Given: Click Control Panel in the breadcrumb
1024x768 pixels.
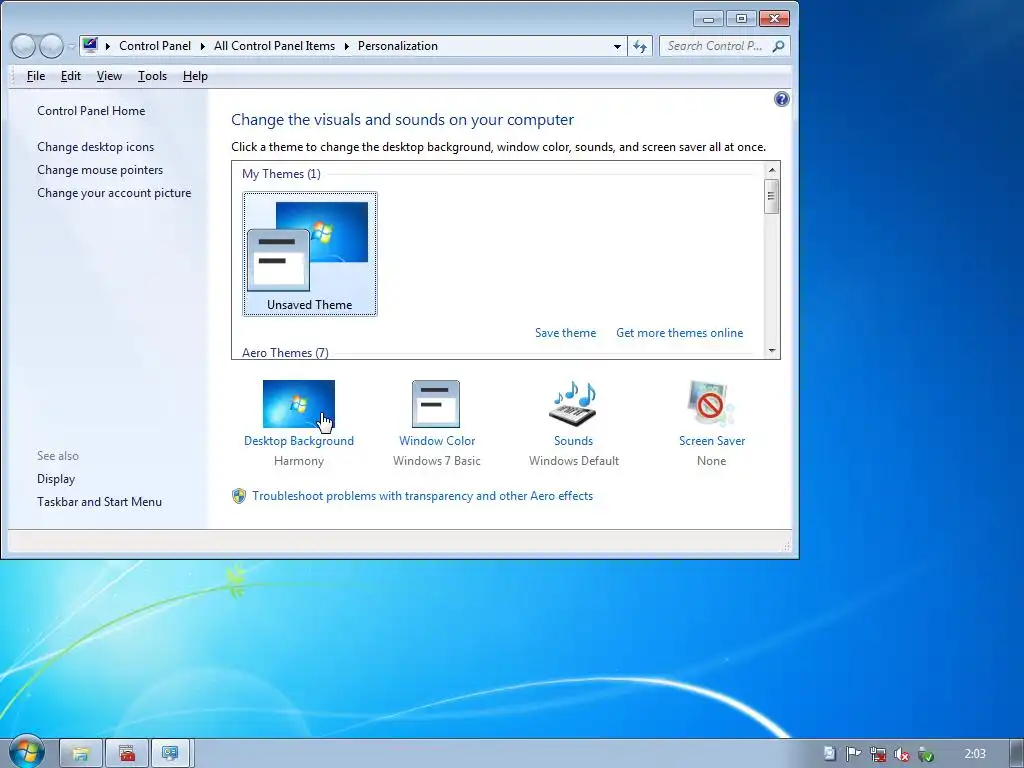Looking at the screenshot, I should coord(155,46).
